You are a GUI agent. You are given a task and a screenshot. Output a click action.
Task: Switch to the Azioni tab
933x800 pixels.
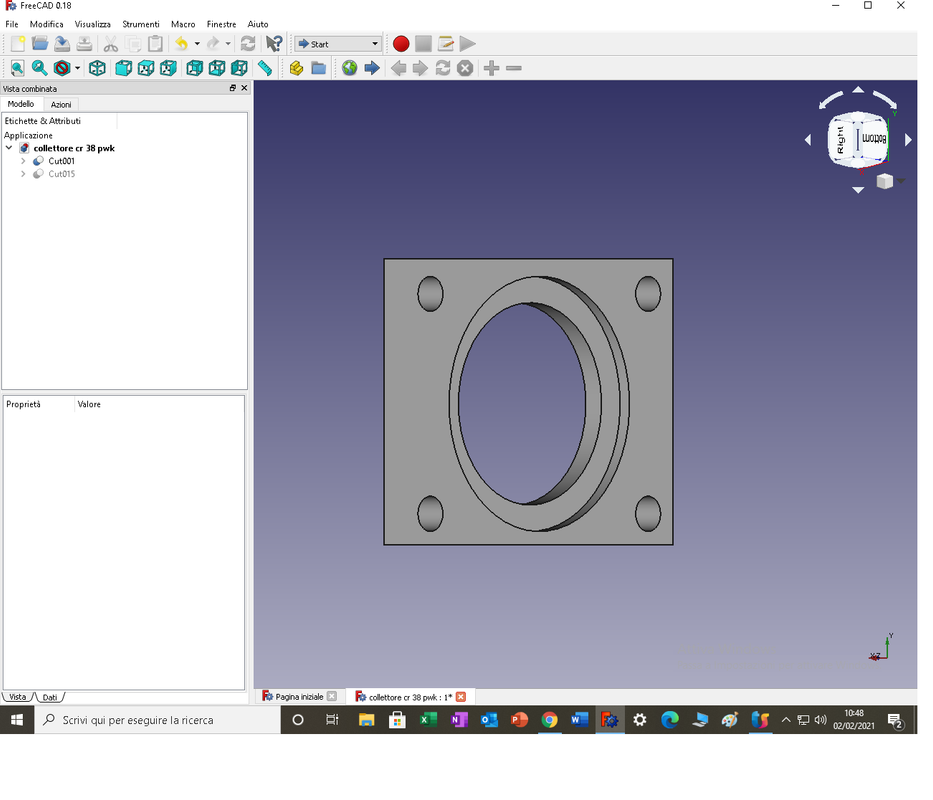pyautogui.click(x=61, y=104)
